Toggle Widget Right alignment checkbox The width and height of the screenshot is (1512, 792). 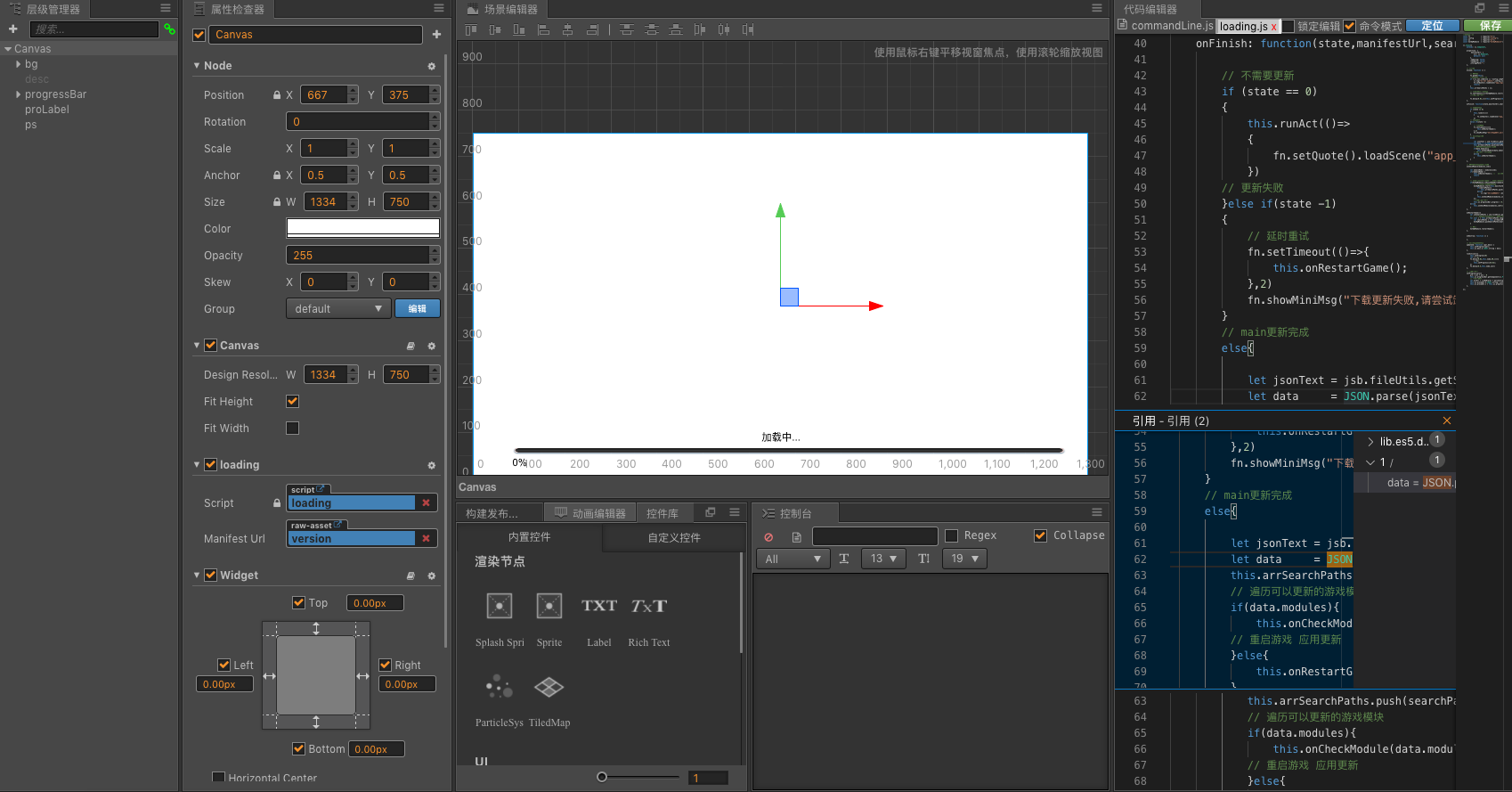386,665
